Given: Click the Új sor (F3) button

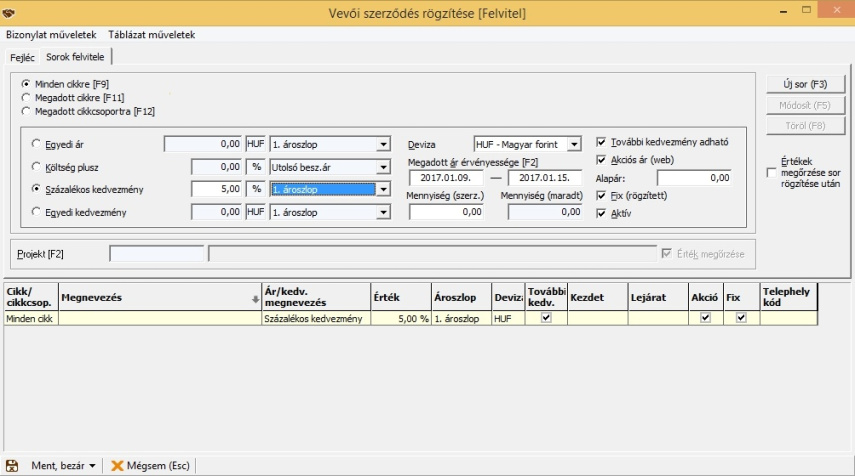Looking at the screenshot, I should point(805,84).
